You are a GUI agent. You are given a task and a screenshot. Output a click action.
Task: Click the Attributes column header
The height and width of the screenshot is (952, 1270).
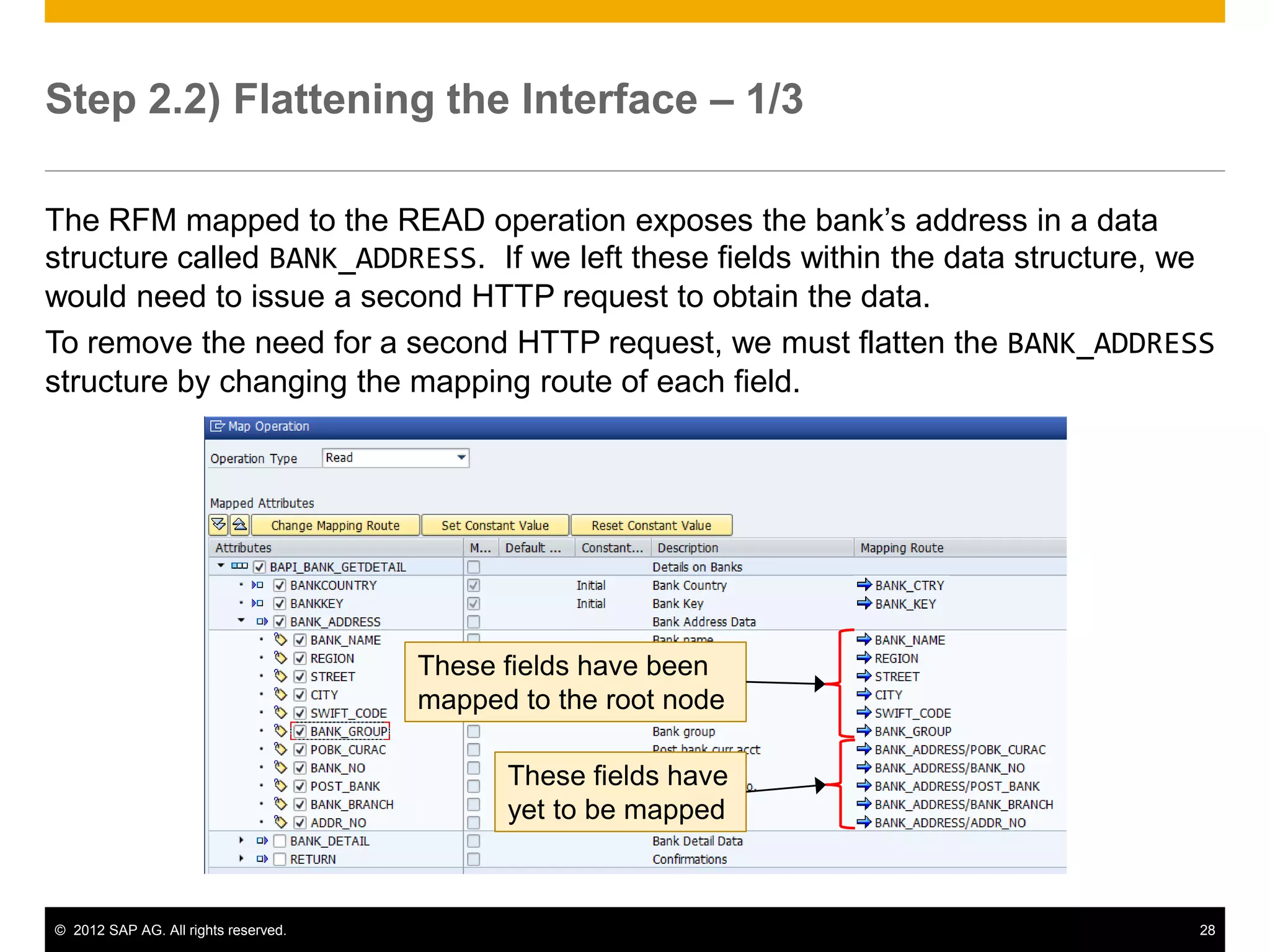(335, 548)
